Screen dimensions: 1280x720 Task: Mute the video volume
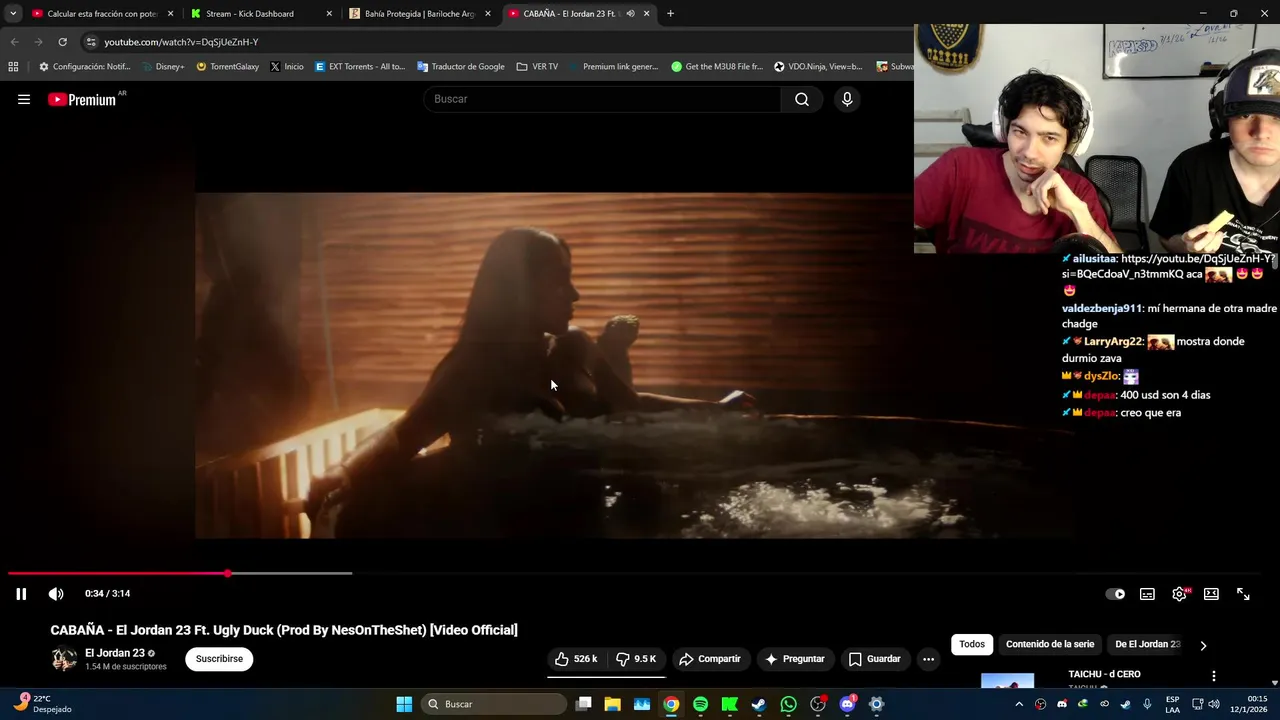coord(56,594)
